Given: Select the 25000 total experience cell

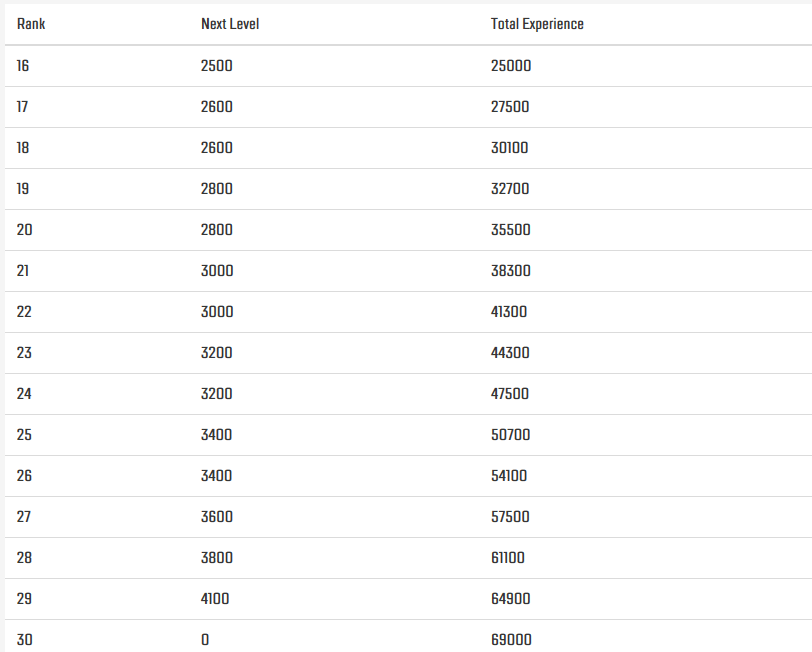Looking at the screenshot, I should (x=511, y=66).
